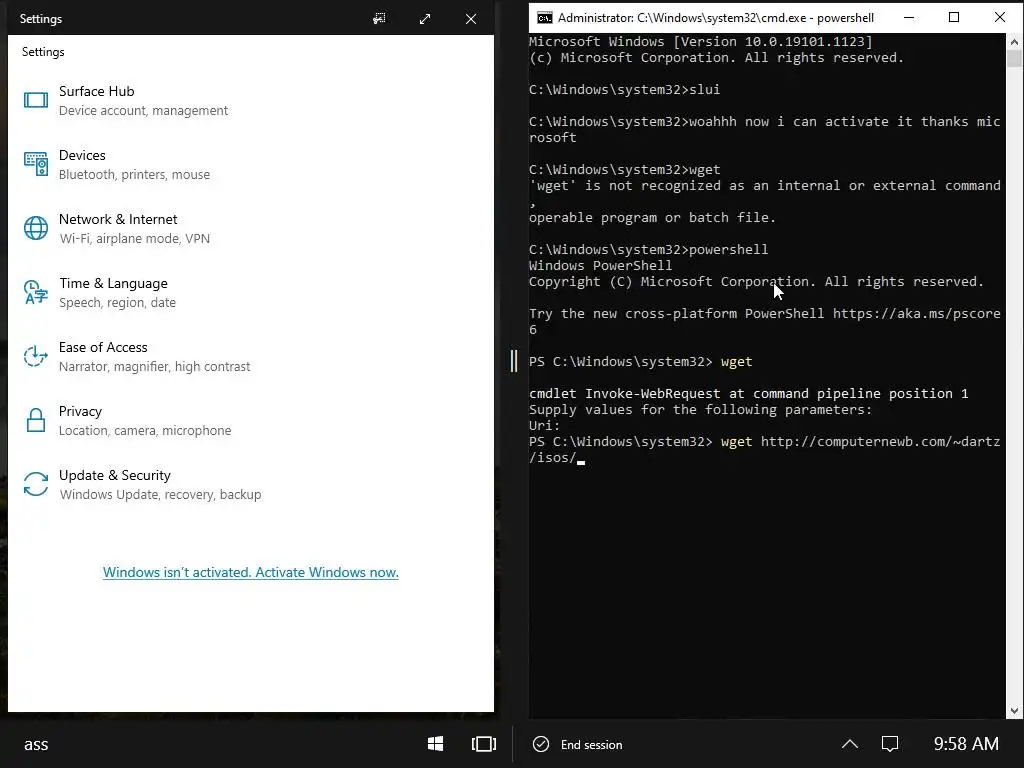Click End session button label
1024x768 pixels.
coord(592,744)
